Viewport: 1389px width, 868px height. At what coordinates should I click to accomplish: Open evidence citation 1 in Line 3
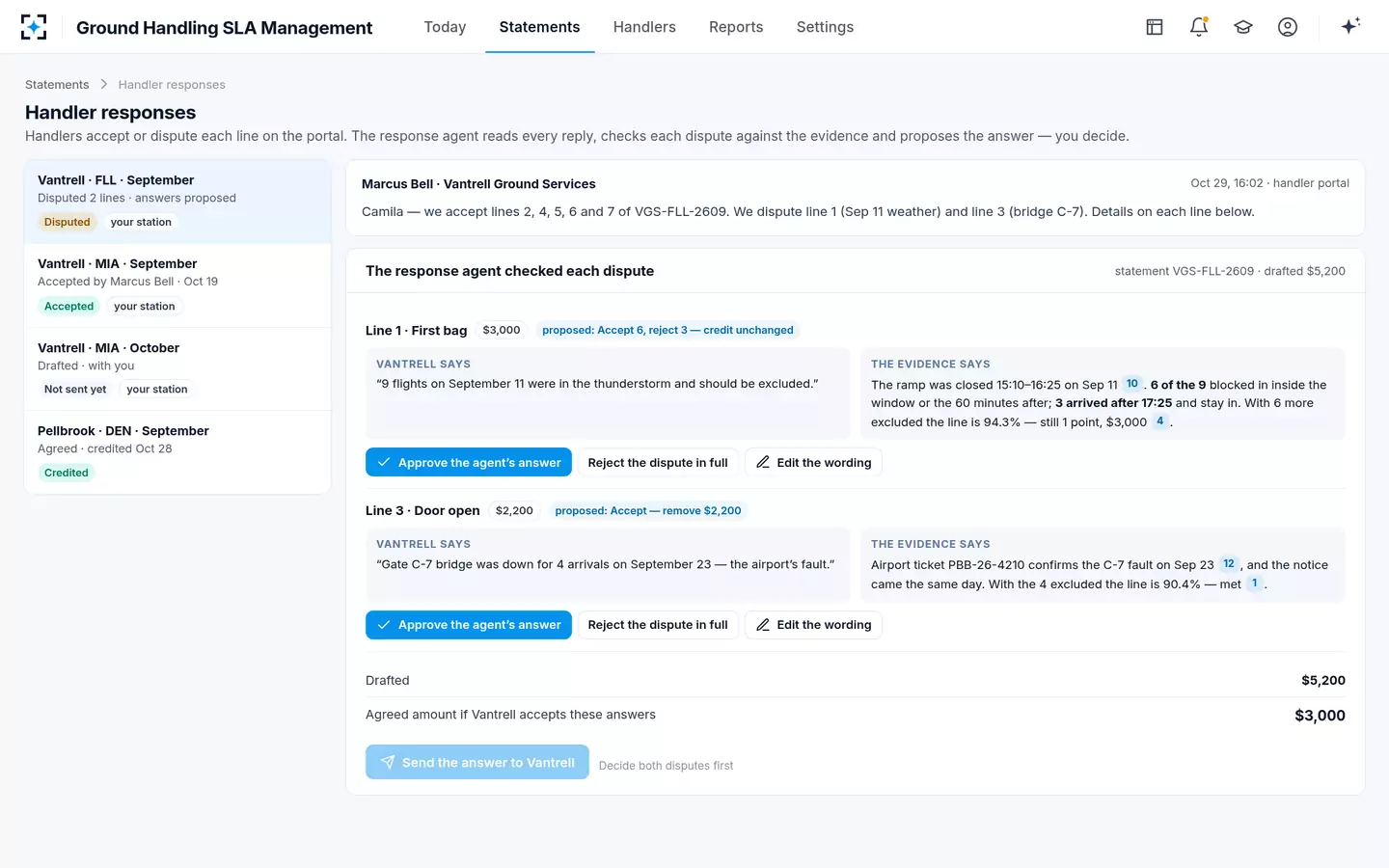1255,583
